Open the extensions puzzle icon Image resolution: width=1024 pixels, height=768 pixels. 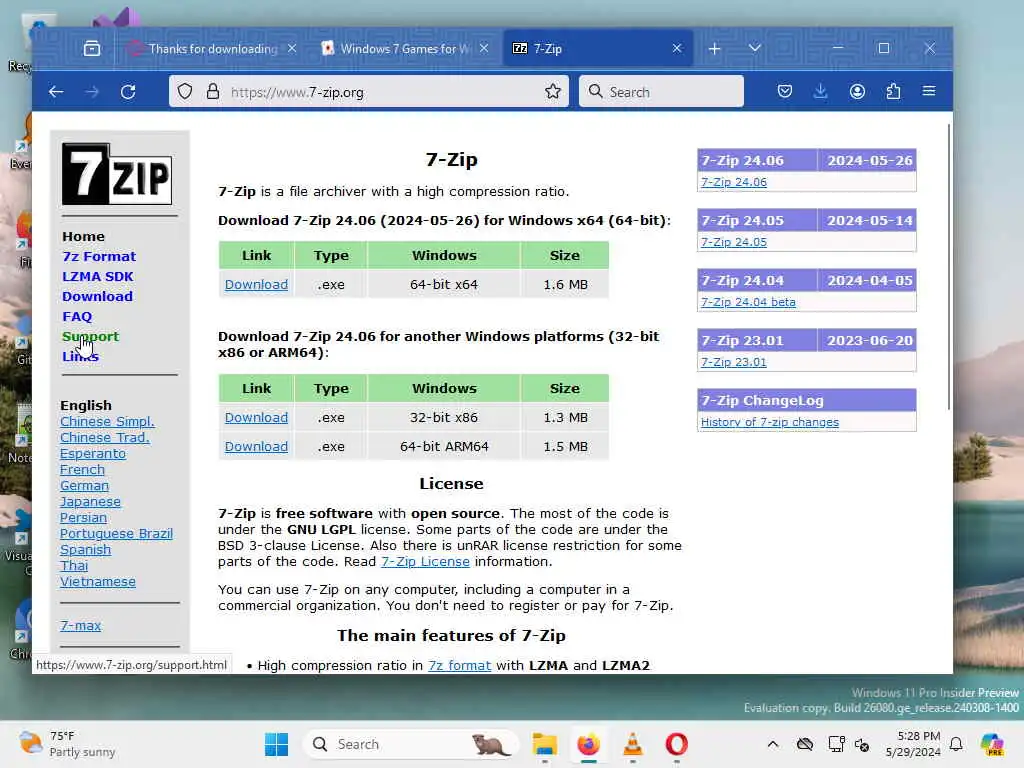tap(893, 91)
